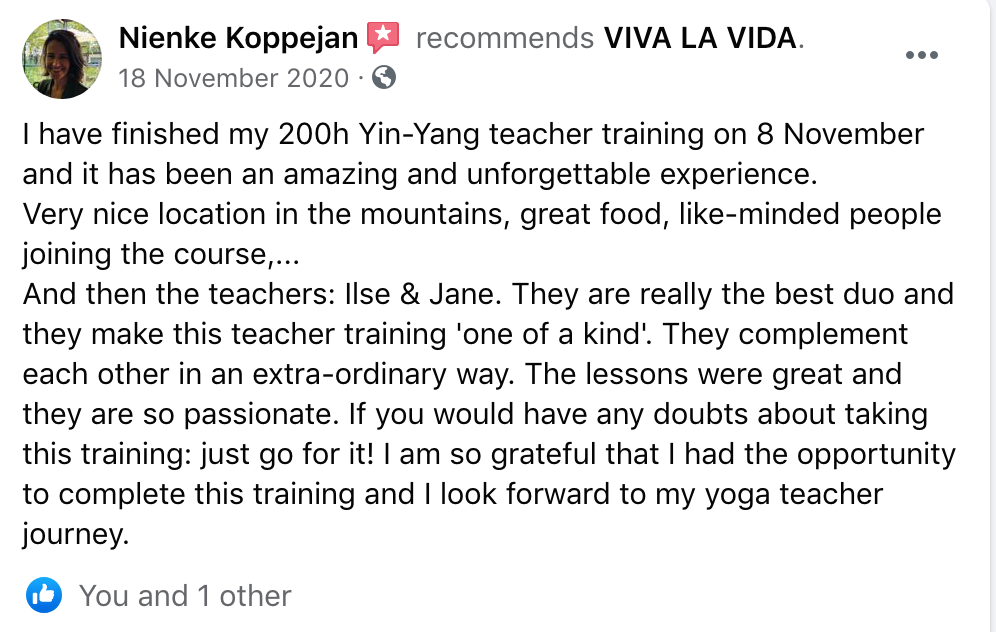Image resolution: width=996 pixels, height=632 pixels.
Task: Click 'joining the course,...' line
Action: (161, 255)
